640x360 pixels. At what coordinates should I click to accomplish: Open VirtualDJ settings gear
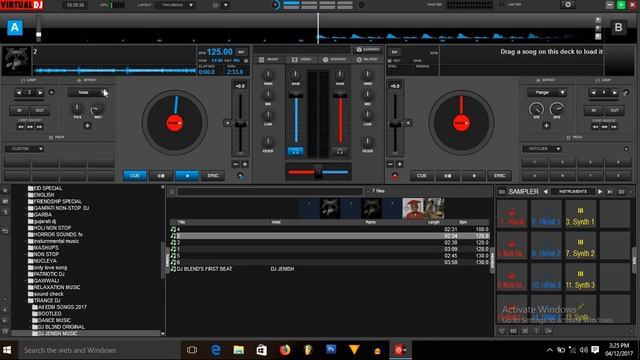point(568,4)
